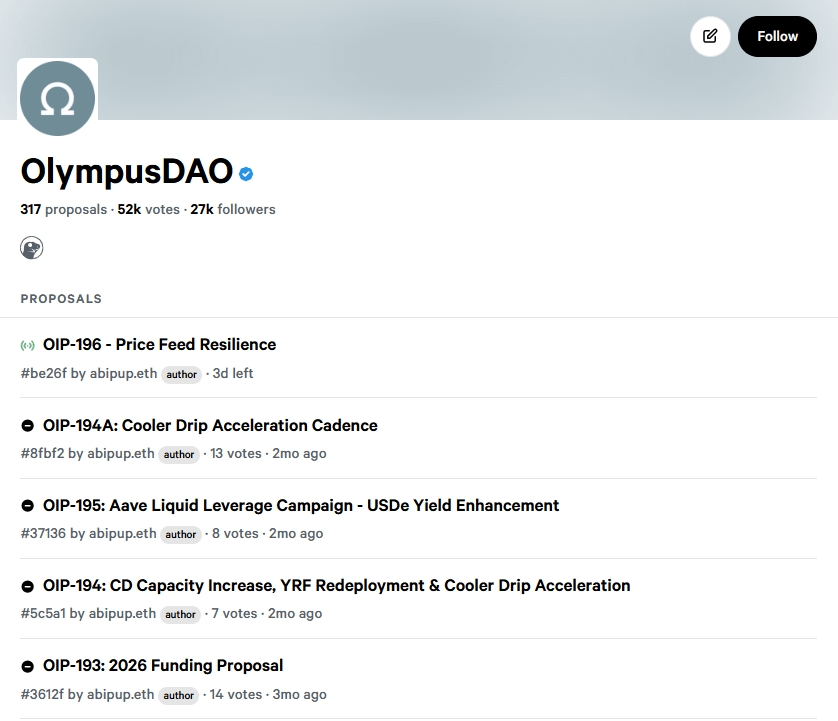The height and width of the screenshot is (721, 838).
Task: Click the author badge on #5c5a1
Action: point(180,615)
